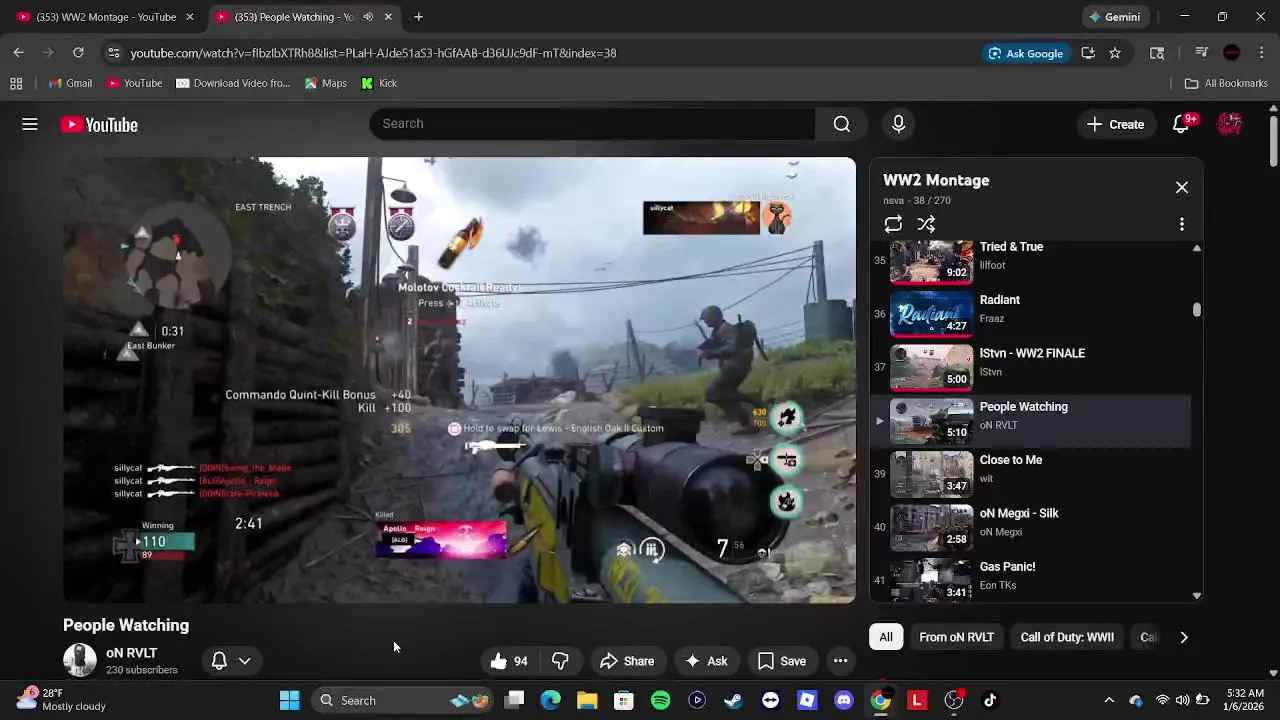Open YouTube notifications bell in header
The image size is (1280, 720).
click(x=1182, y=124)
